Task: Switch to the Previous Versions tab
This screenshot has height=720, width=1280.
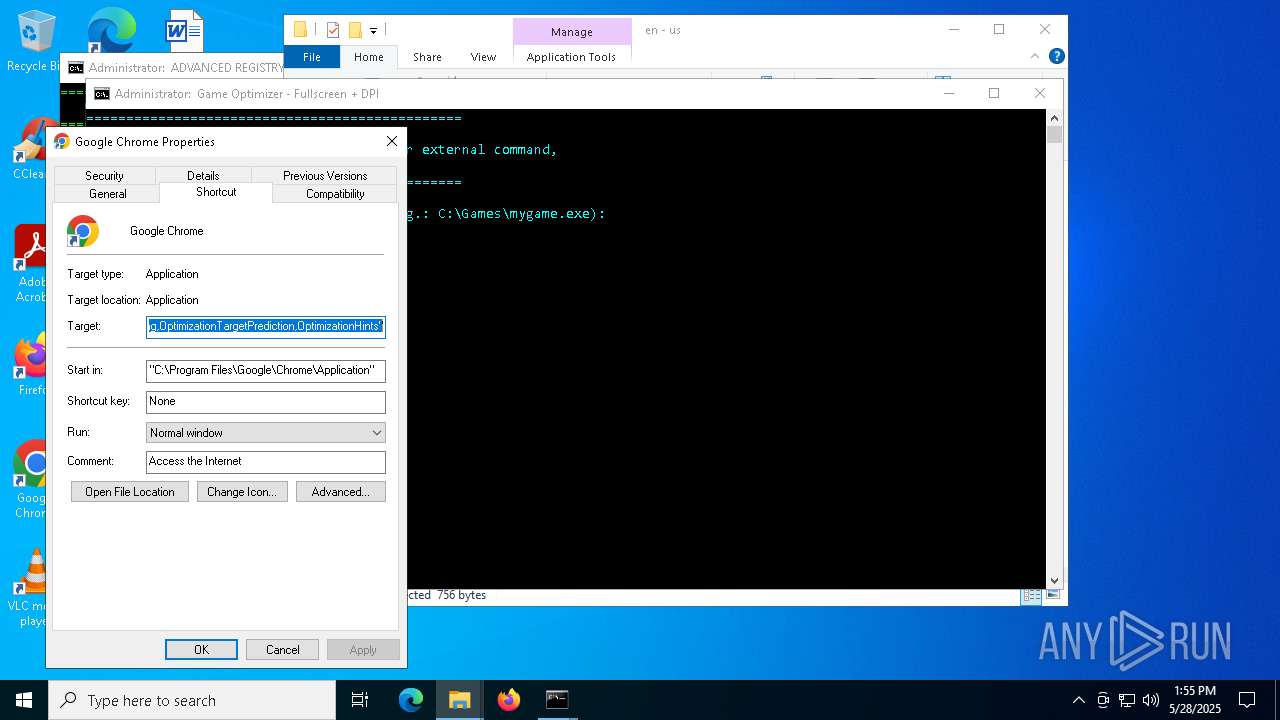Action: coord(325,175)
